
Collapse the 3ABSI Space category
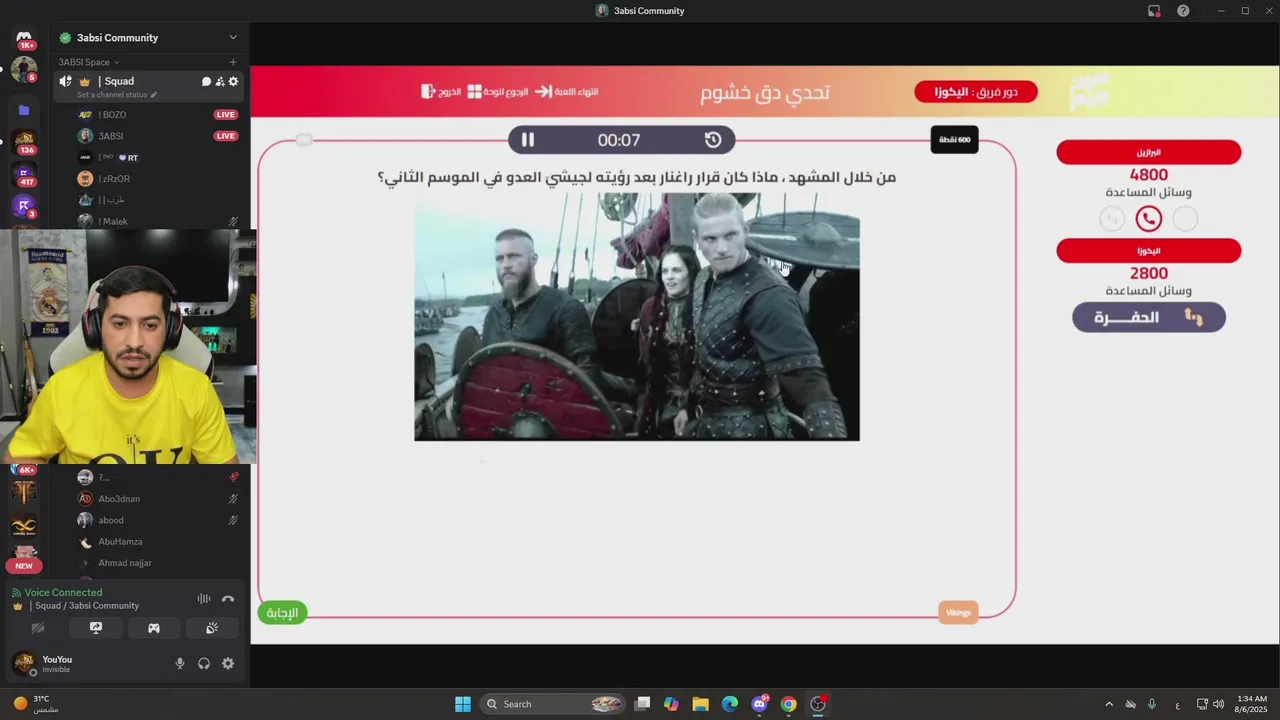[89, 62]
